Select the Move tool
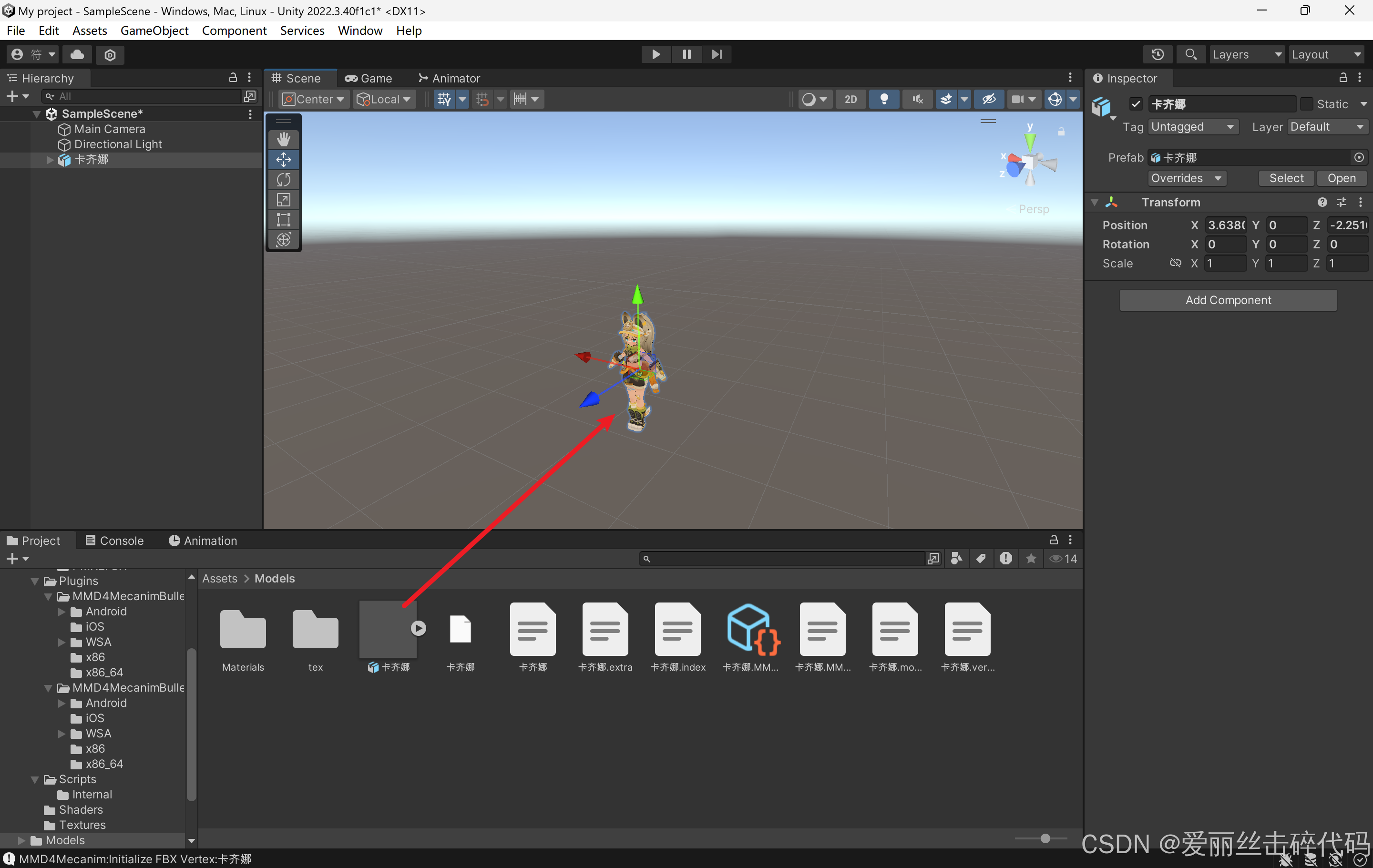Viewport: 1373px width, 868px height. tap(283, 160)
